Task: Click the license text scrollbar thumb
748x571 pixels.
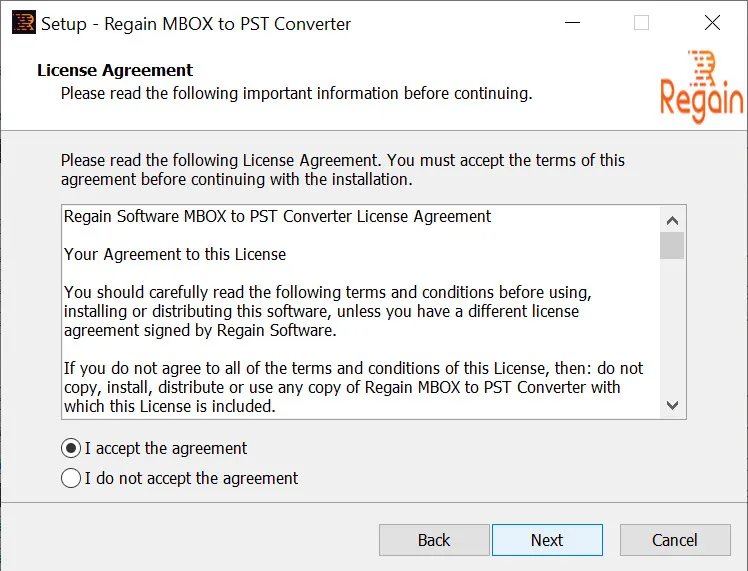Action: click(x=672, y=245)
